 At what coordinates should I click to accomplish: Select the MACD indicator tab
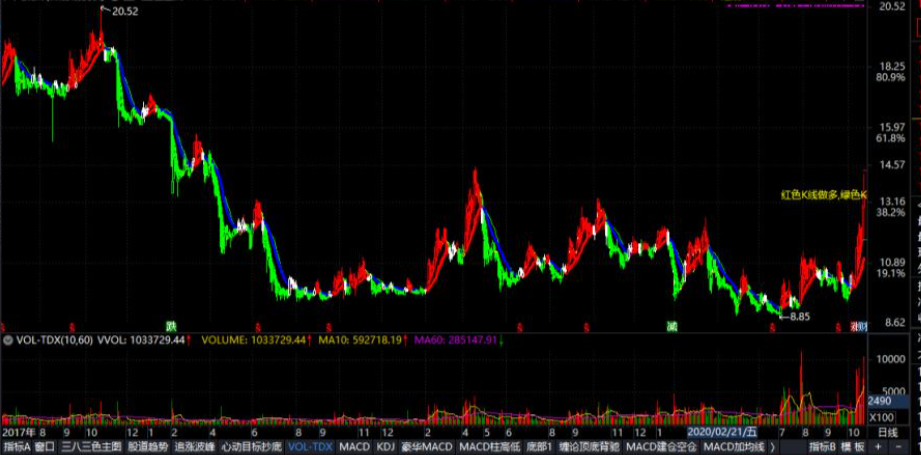click(x=354, y=447)
